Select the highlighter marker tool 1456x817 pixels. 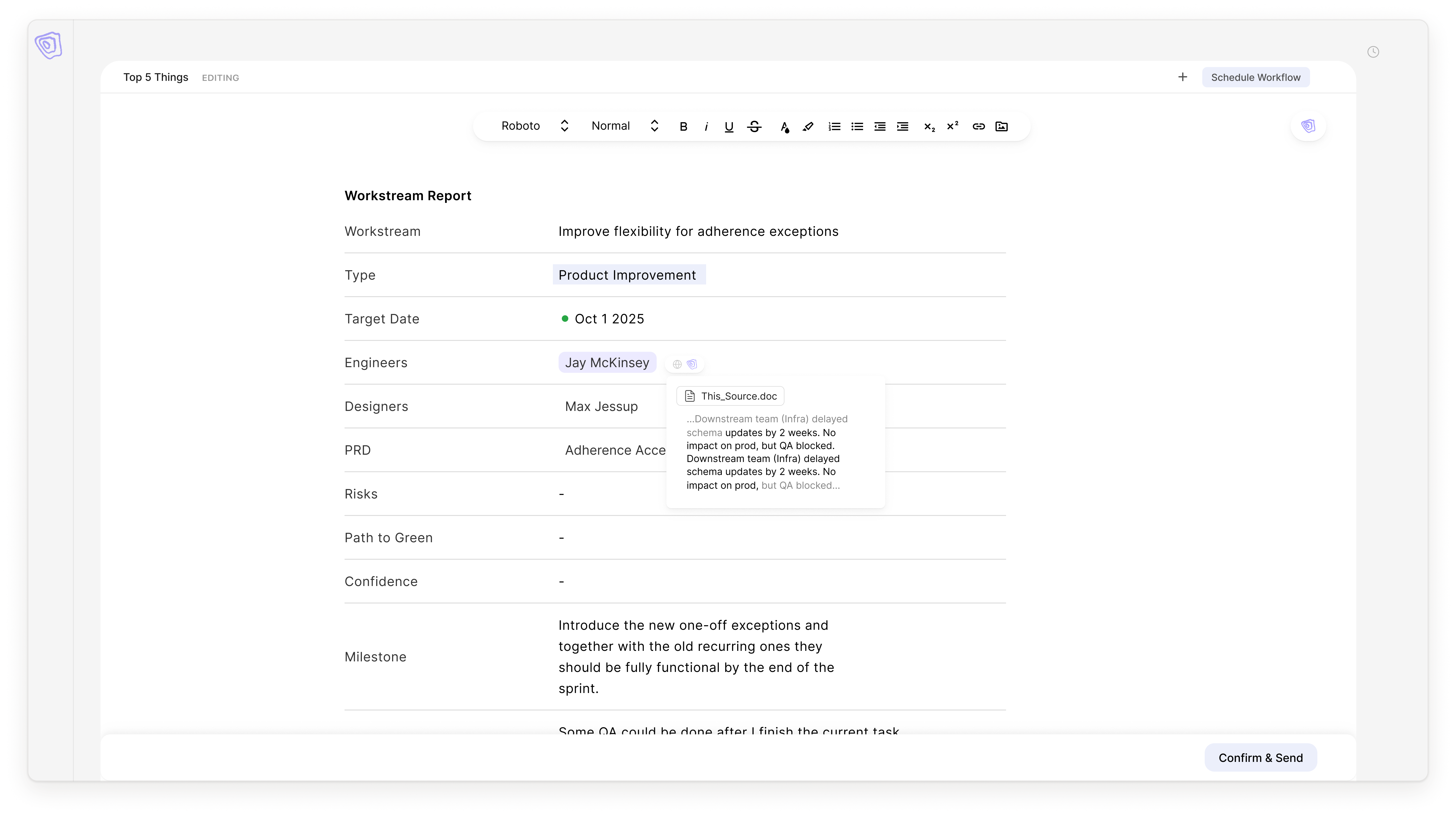[x=808, y=126]
